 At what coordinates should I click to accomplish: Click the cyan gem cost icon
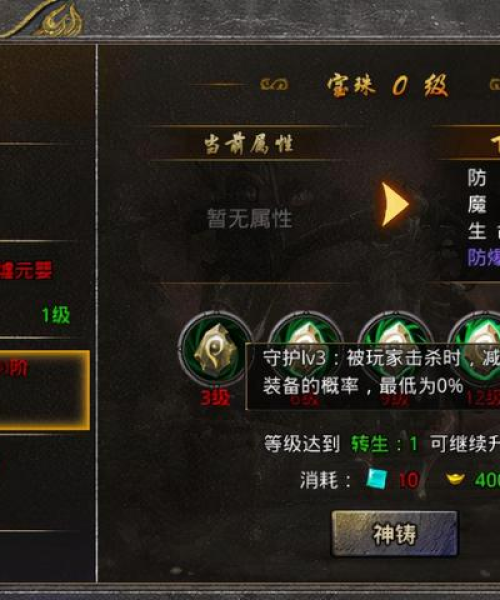point(376,479)
